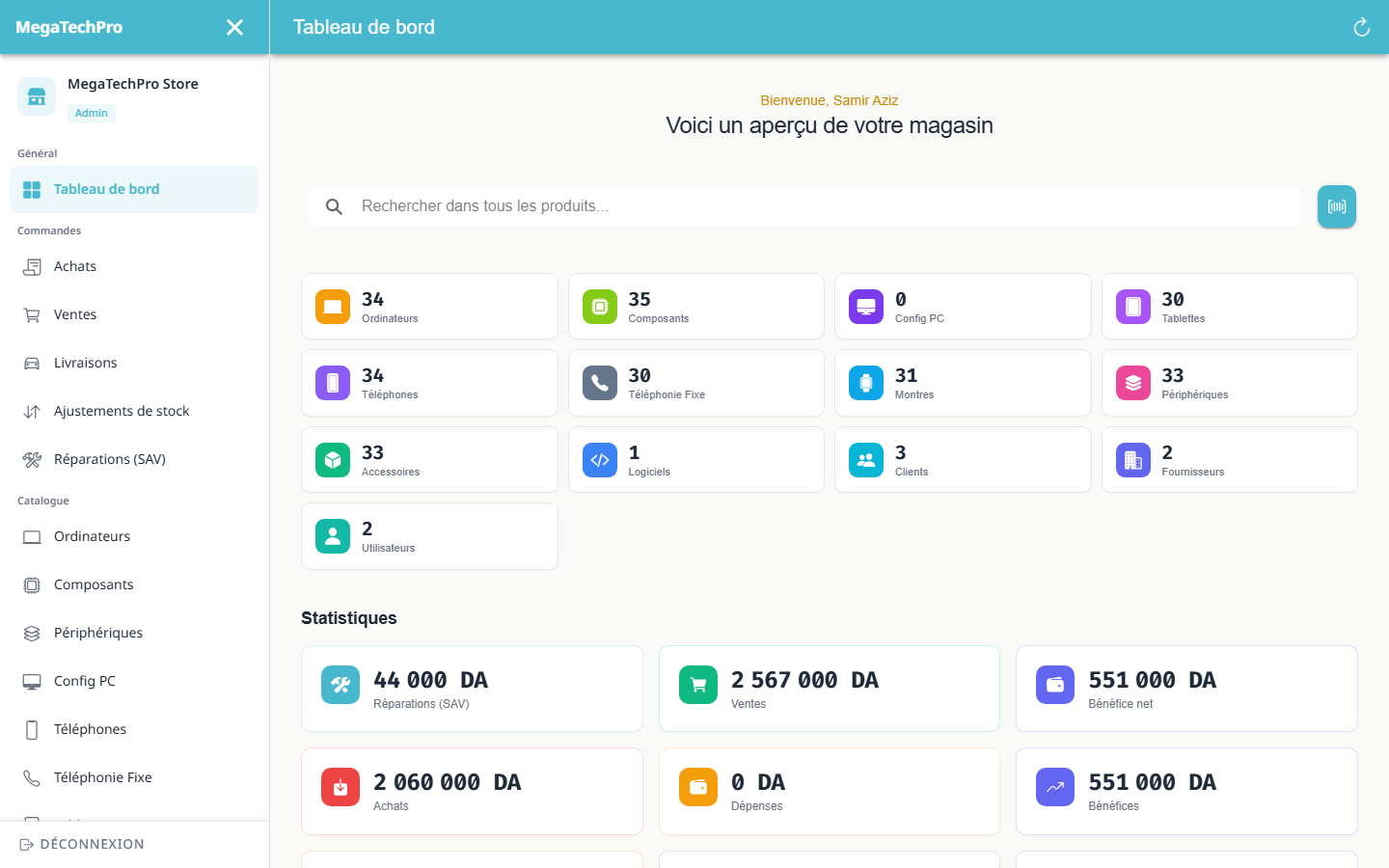
Task: Click the Montres card count 31
Action: 907,375
